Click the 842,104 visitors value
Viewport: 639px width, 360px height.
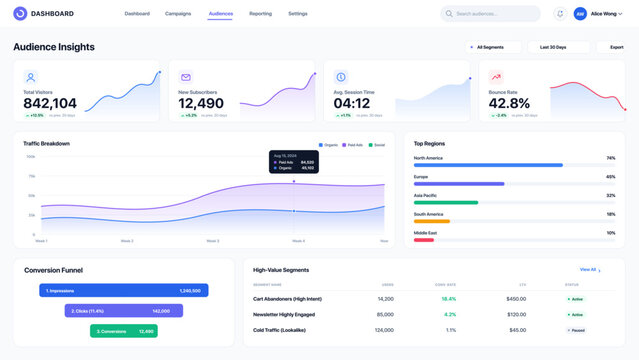click(x=50, y=104)
